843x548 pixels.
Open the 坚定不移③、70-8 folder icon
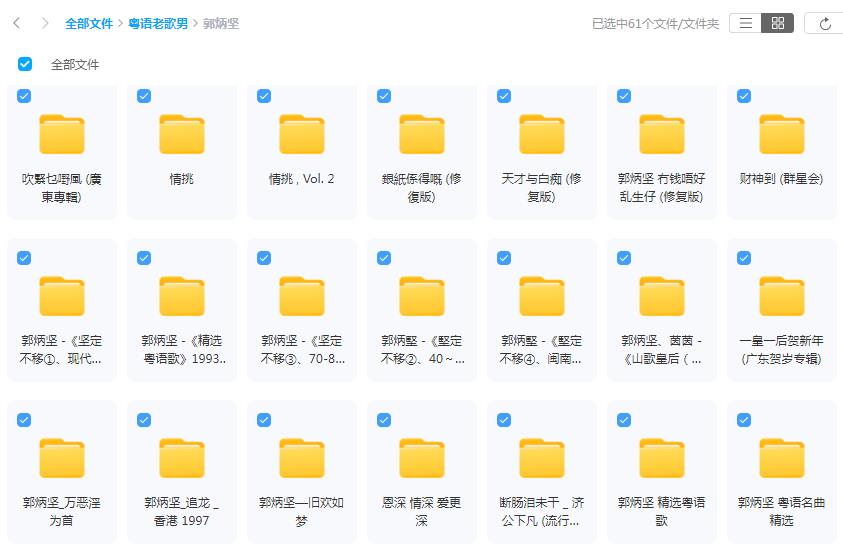(302, 296)
